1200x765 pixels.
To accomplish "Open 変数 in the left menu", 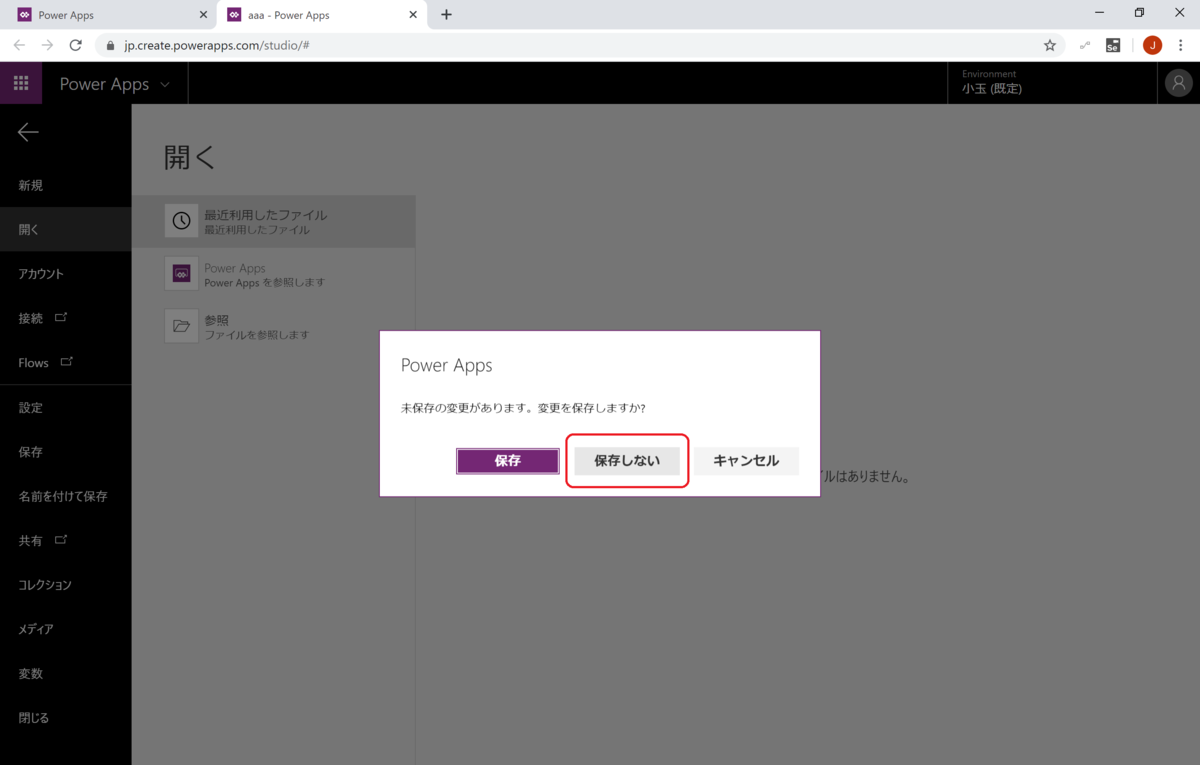I will tap(65, 673).
